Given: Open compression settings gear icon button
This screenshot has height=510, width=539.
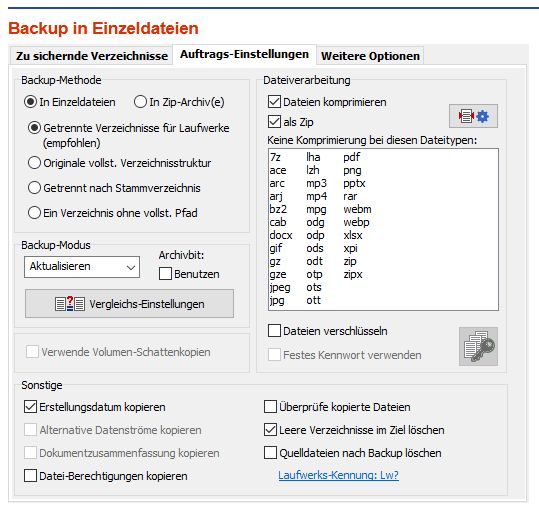Looking at the screenshot, I should (473, 116).
